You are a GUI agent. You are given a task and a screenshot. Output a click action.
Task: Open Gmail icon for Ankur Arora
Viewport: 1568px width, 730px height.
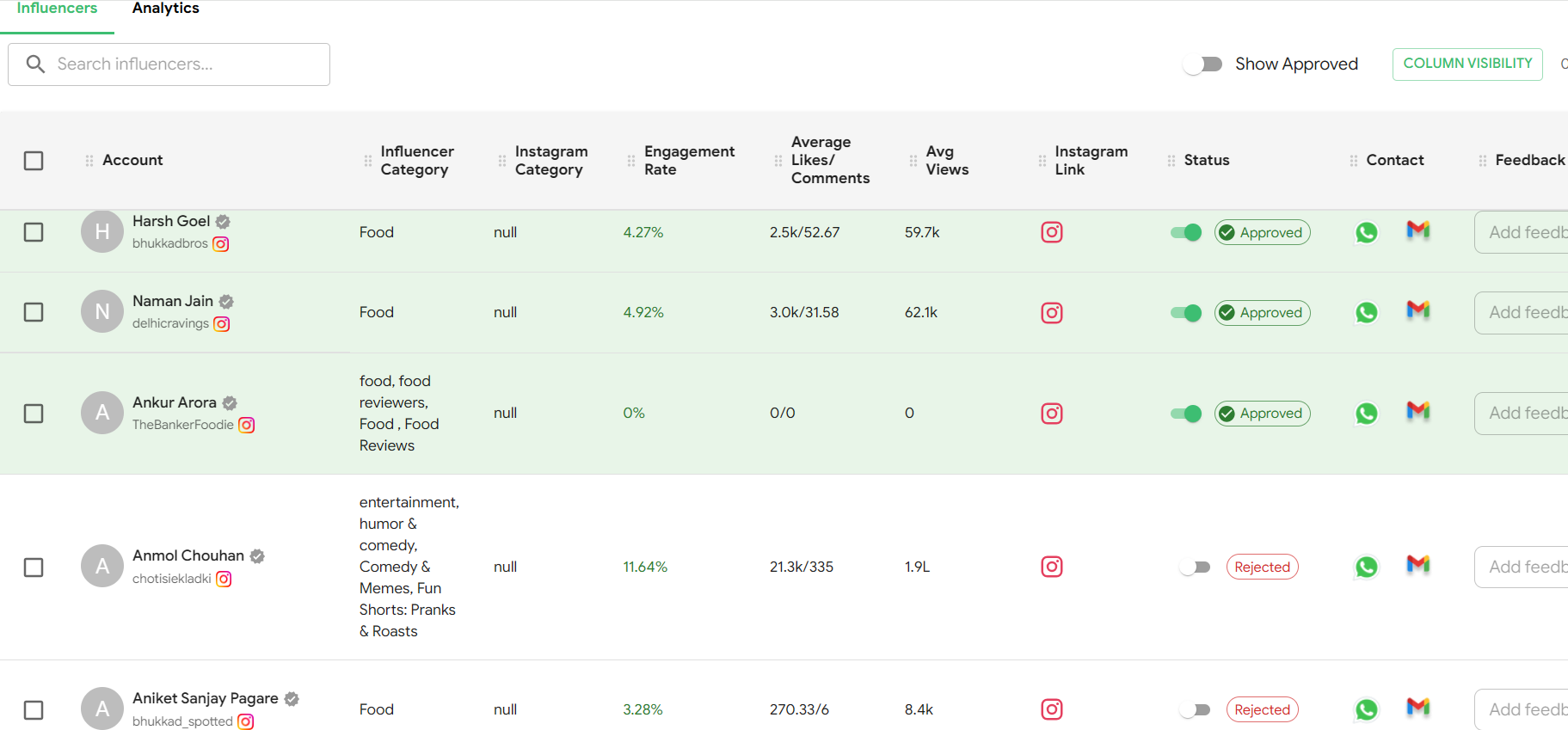[x=1417, y=412]
